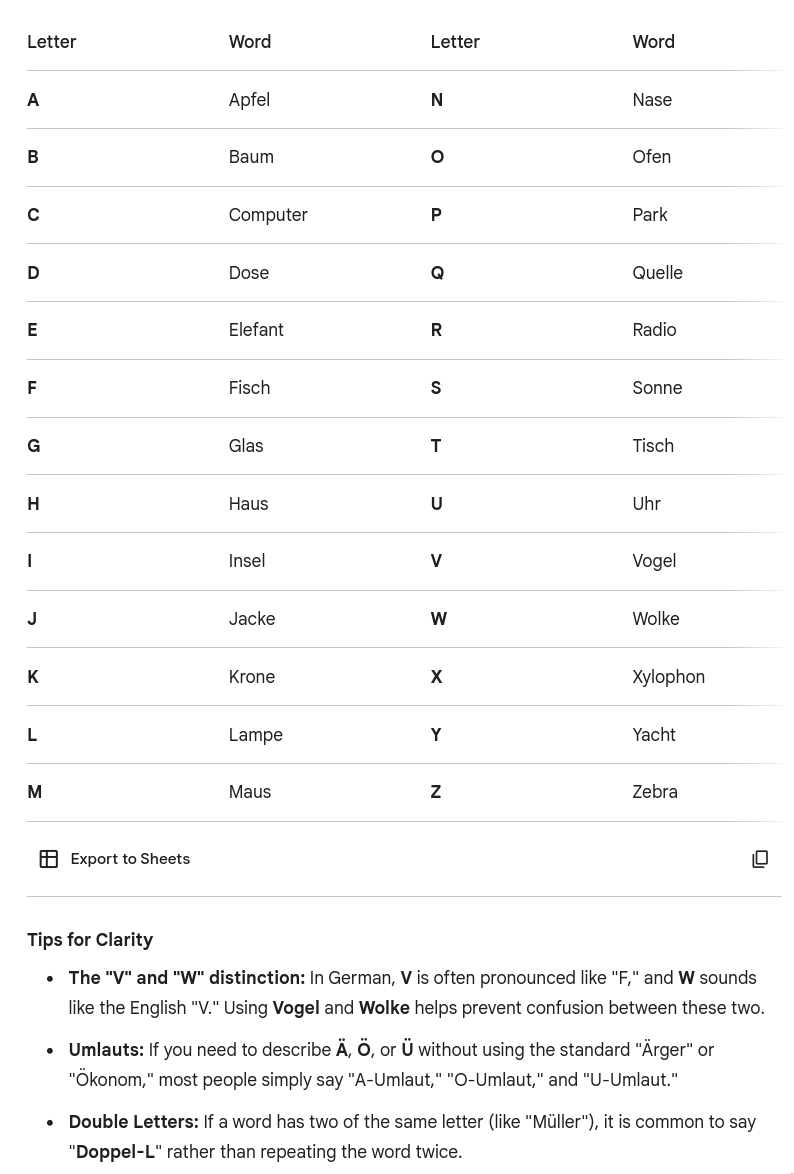This screenshot has height=1174, width=794.
Task: Click the Double Letters: label
Action: tap(133, 1122)
